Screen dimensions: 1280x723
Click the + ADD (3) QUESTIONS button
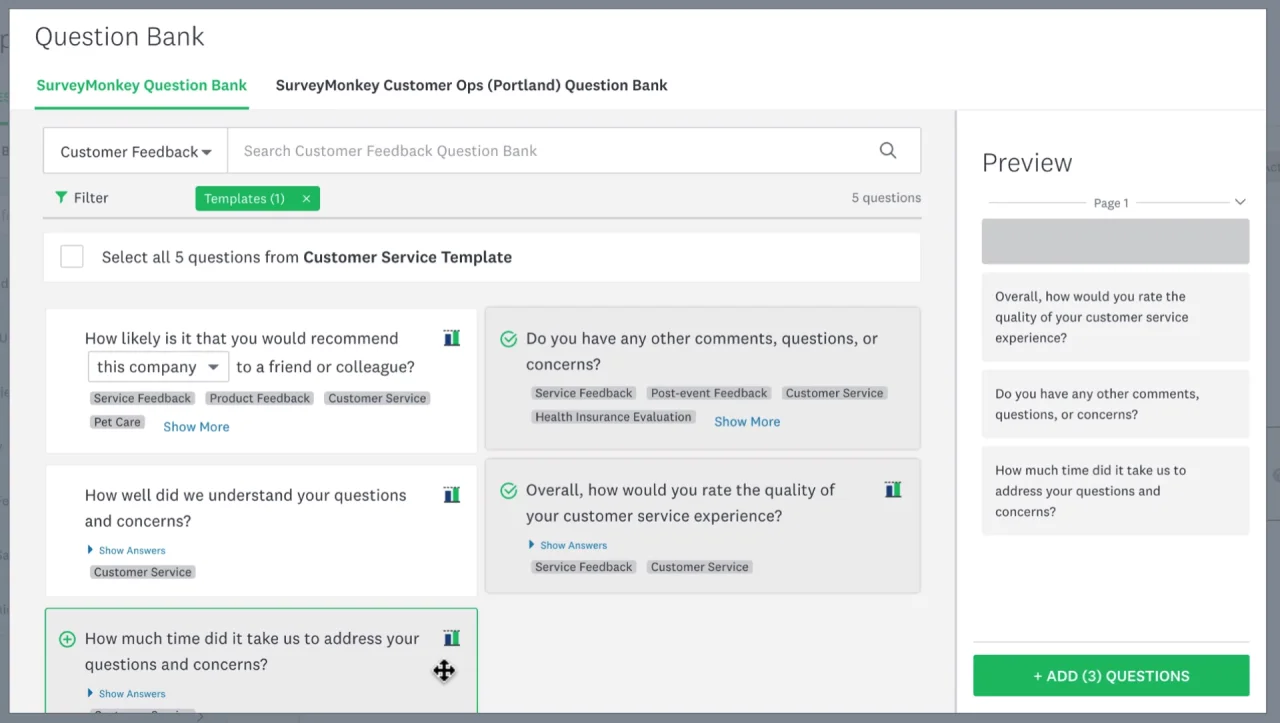(1111, 676)
